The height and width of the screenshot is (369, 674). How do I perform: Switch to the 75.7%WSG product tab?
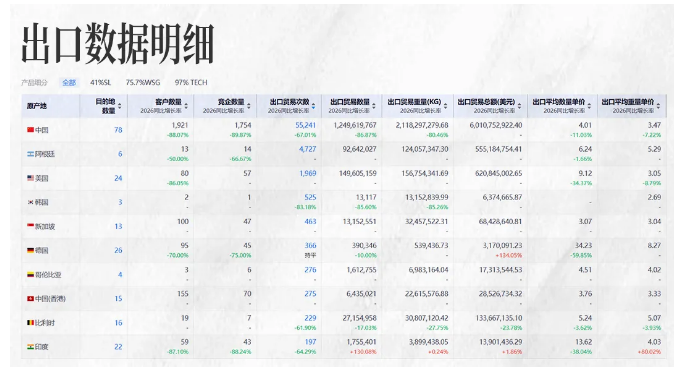[143, 83]
